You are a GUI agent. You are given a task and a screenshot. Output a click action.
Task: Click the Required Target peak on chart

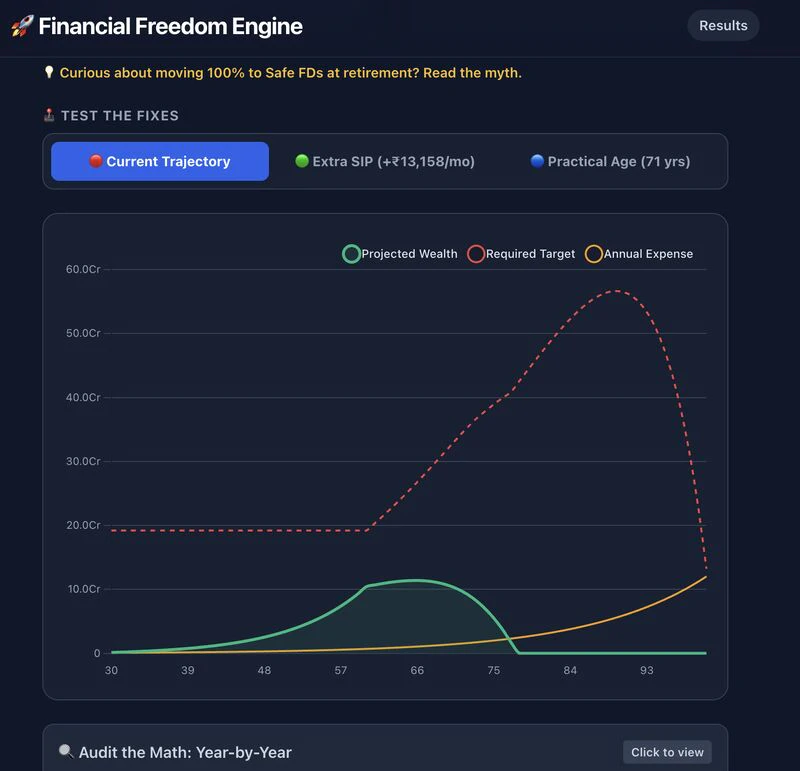click(616, 291)
